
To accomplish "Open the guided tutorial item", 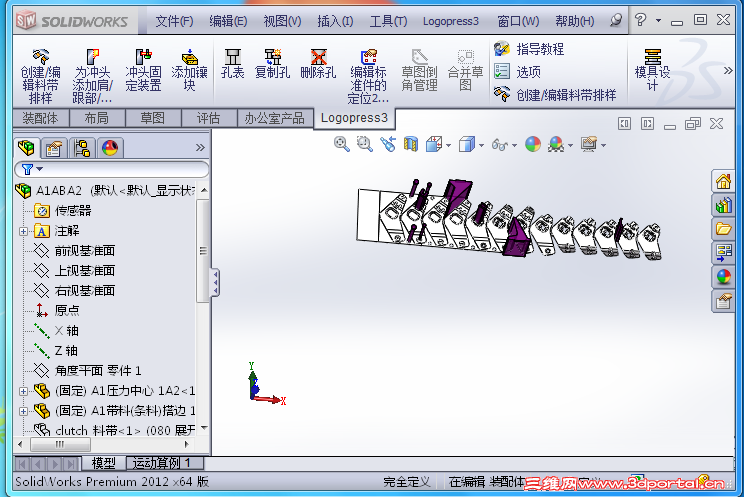I will tap(529, 48).
